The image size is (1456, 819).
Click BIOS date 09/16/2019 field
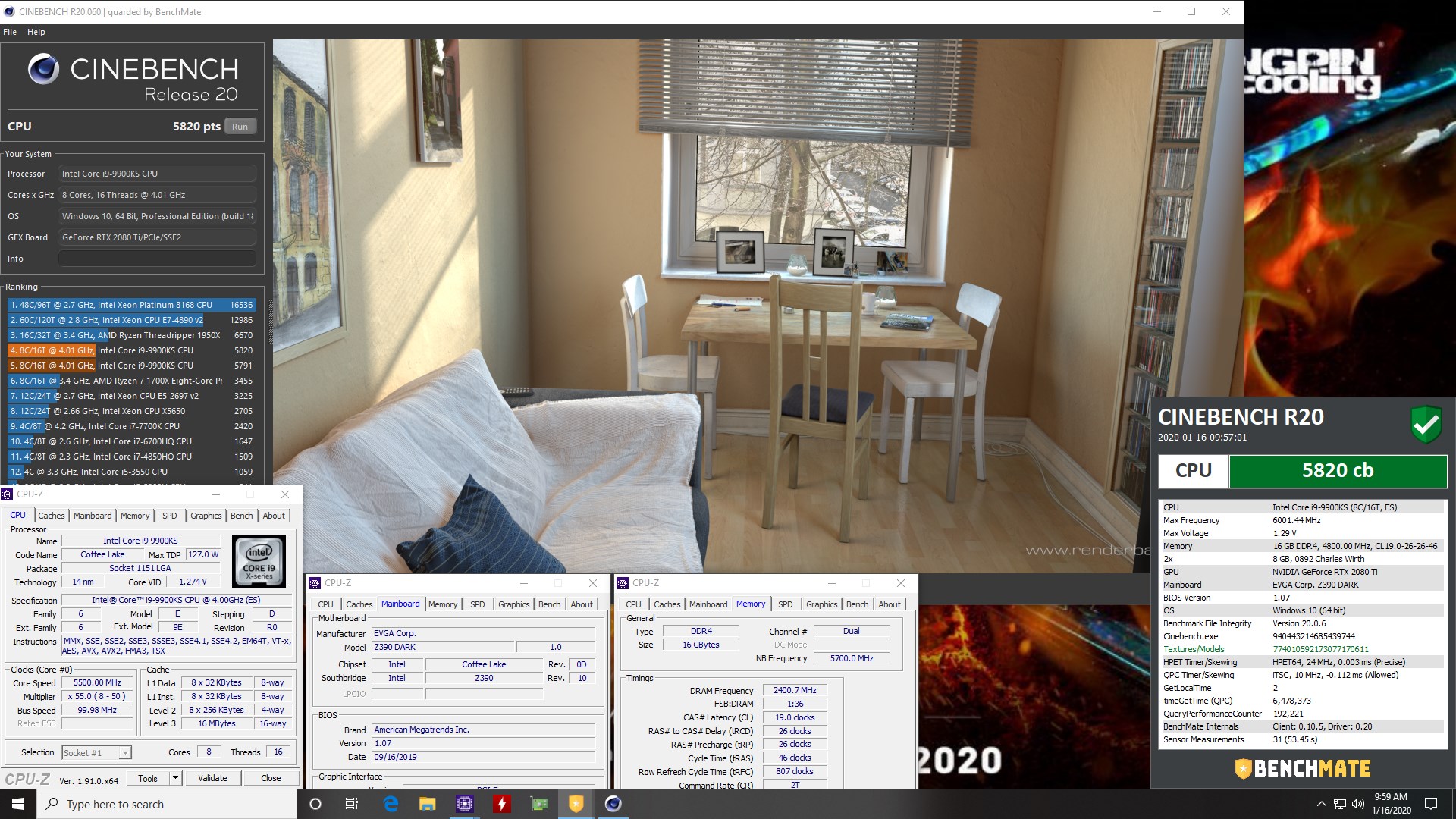tap(483, 757)
